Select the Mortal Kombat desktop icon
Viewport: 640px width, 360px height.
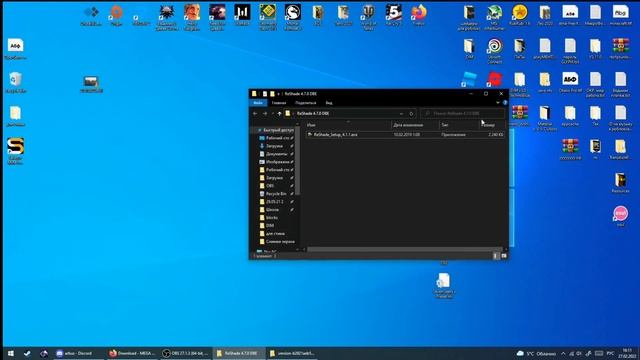click(x=293, y=17)
